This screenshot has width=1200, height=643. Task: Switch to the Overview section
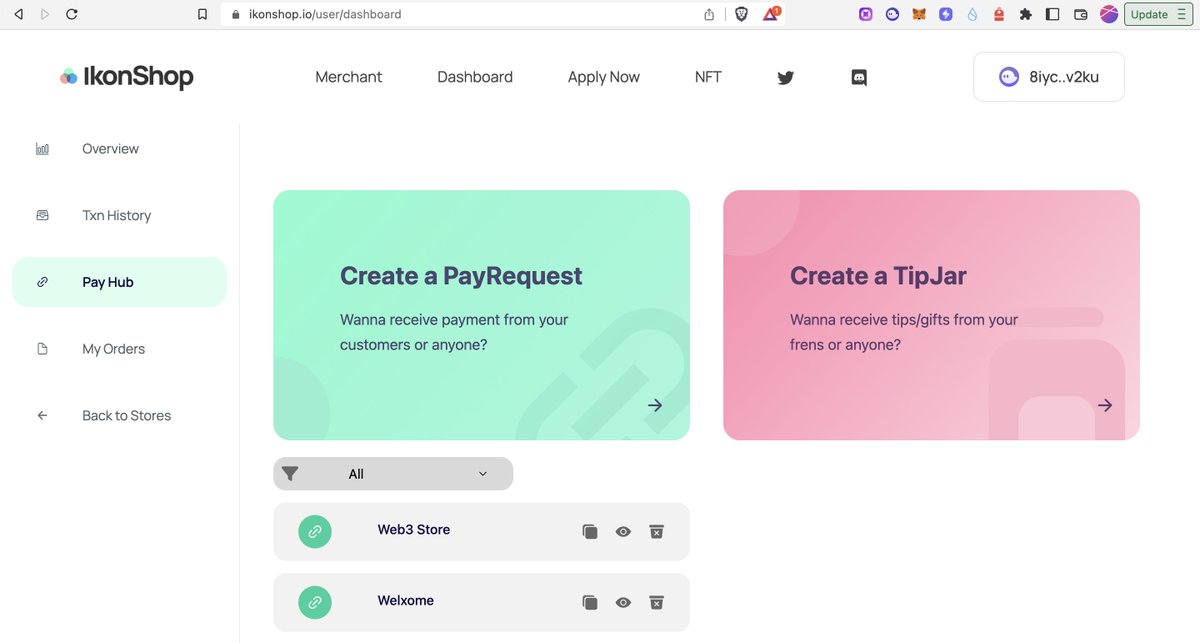(x=111, y=149)
